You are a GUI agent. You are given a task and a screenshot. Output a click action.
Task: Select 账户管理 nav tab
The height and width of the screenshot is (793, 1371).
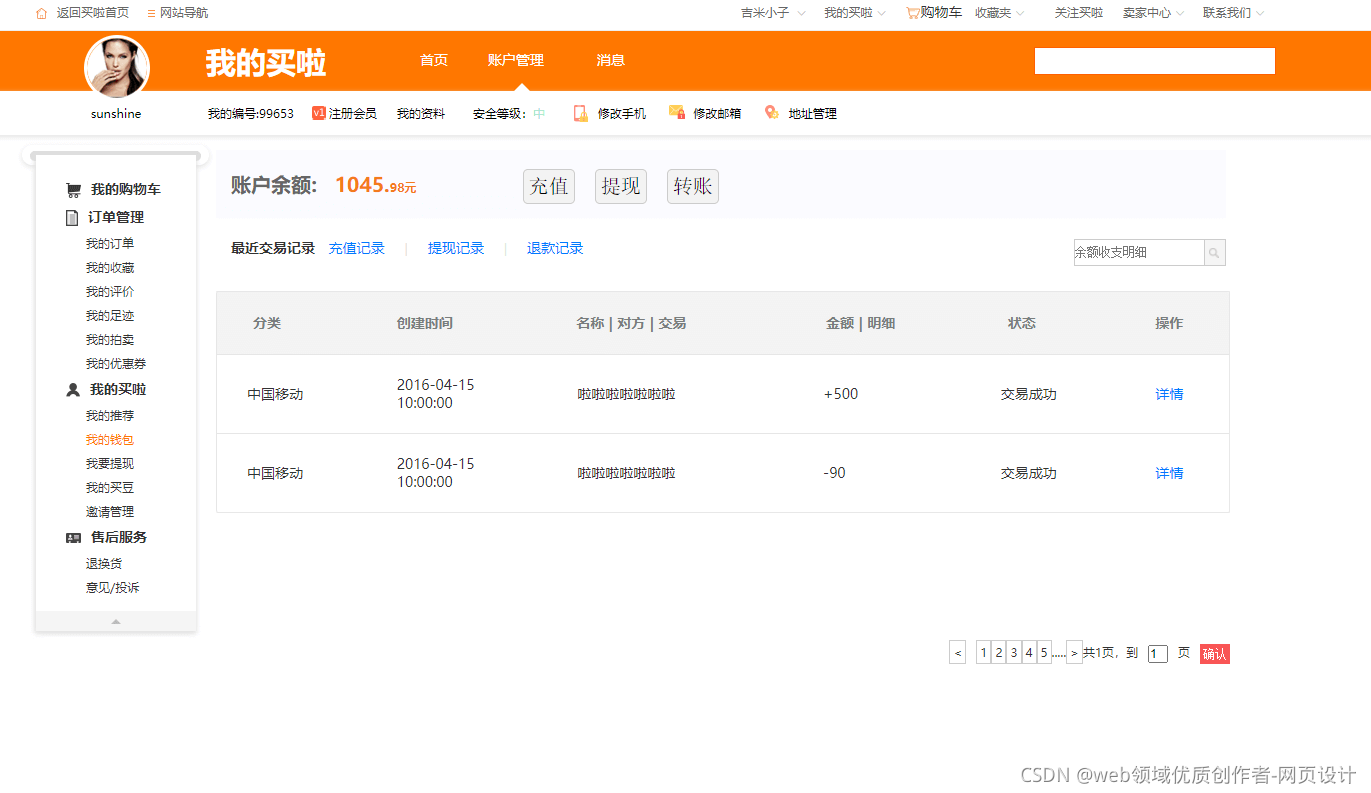click(x=516, y=60)
